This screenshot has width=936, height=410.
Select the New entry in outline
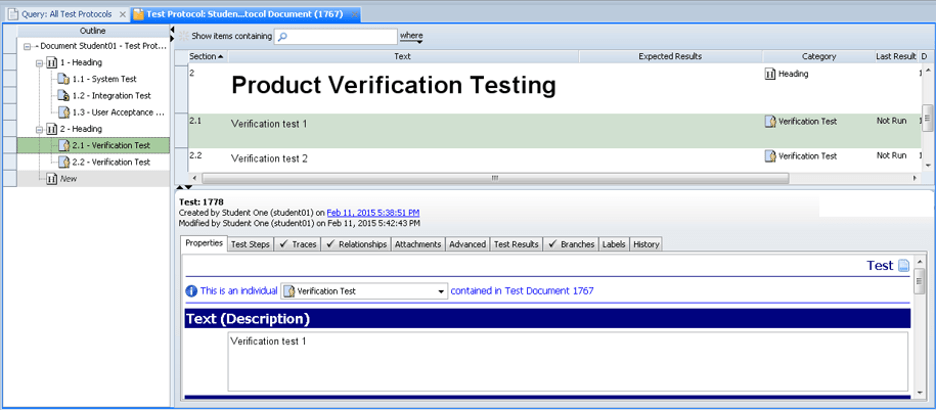68,178
